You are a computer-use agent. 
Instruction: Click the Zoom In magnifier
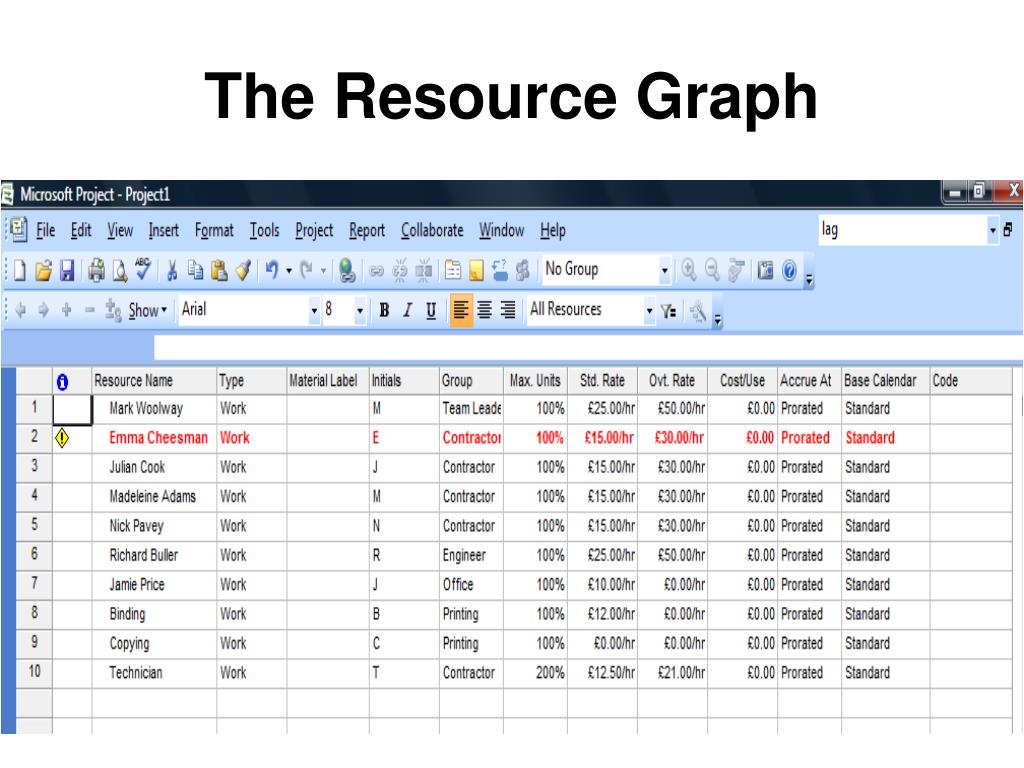pos(688,269)
